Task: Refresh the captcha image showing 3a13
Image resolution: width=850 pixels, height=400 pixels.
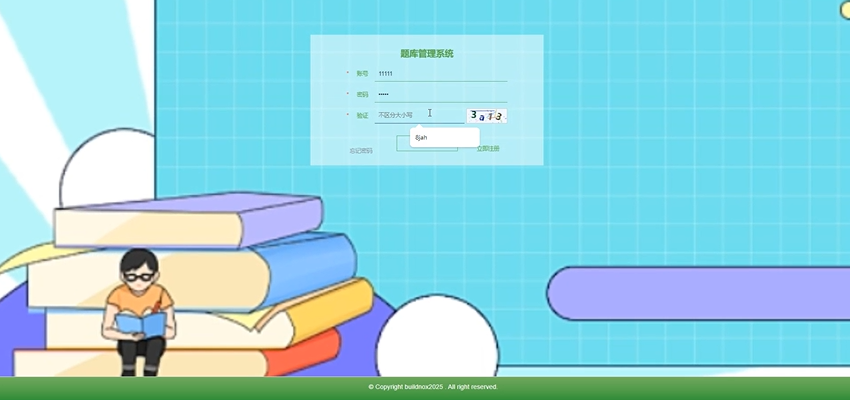Action: 487,115
